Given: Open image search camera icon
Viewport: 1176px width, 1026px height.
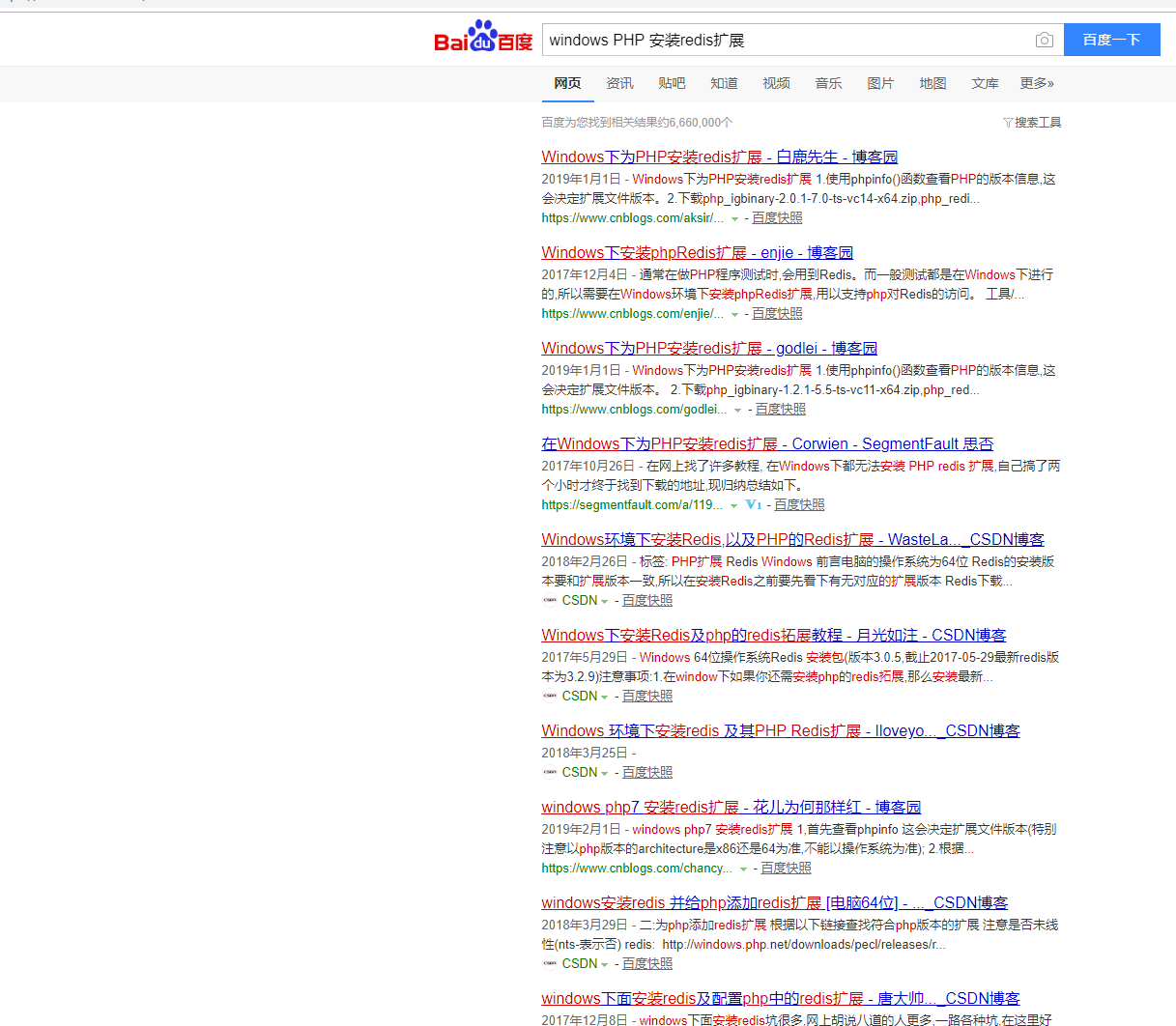Looking at the screenshot, I should click(1044, 40).
